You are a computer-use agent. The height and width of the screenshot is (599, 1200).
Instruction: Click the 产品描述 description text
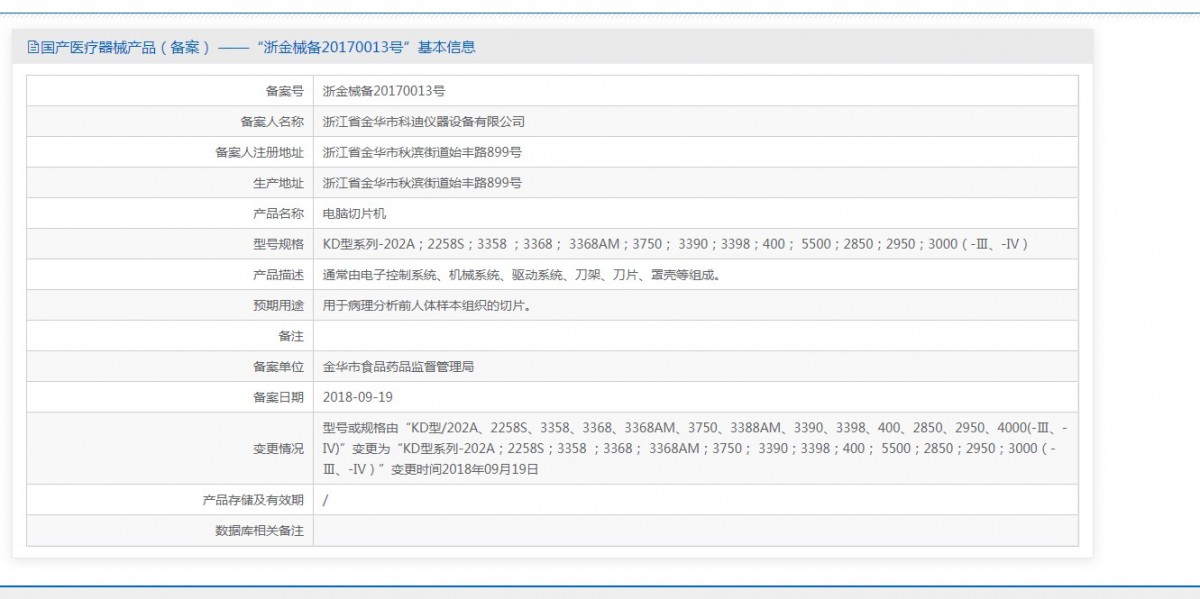521,275
